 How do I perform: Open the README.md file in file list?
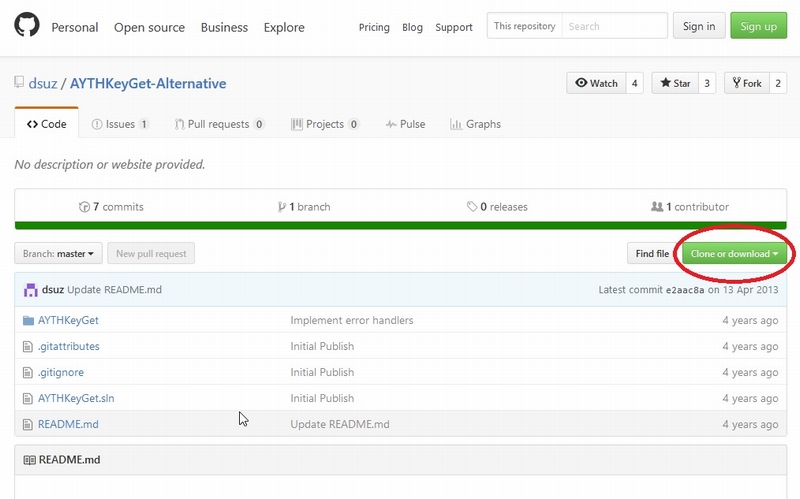(68, 425)
